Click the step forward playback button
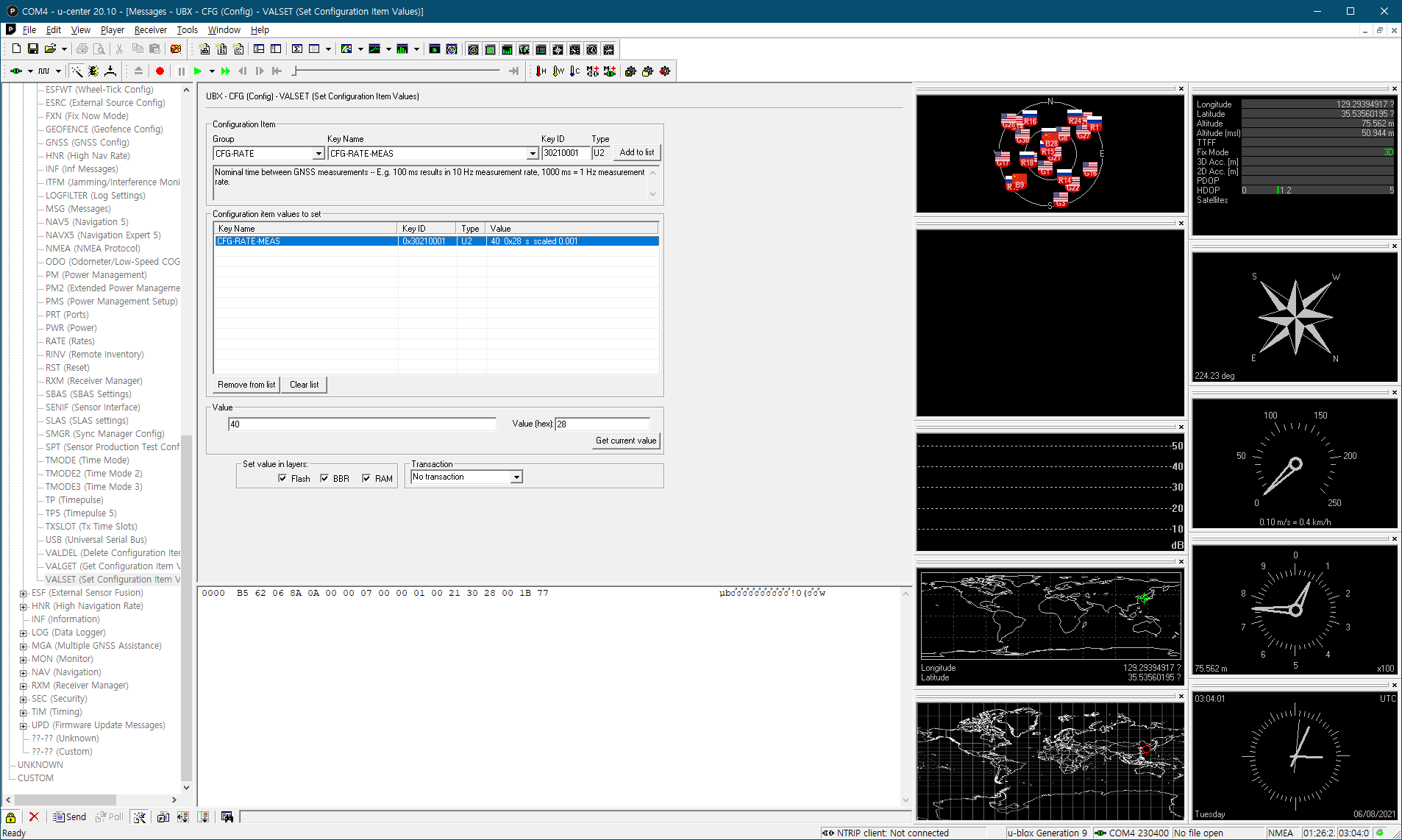Viewport: 1402px width, 840px height. coord(260,71)
